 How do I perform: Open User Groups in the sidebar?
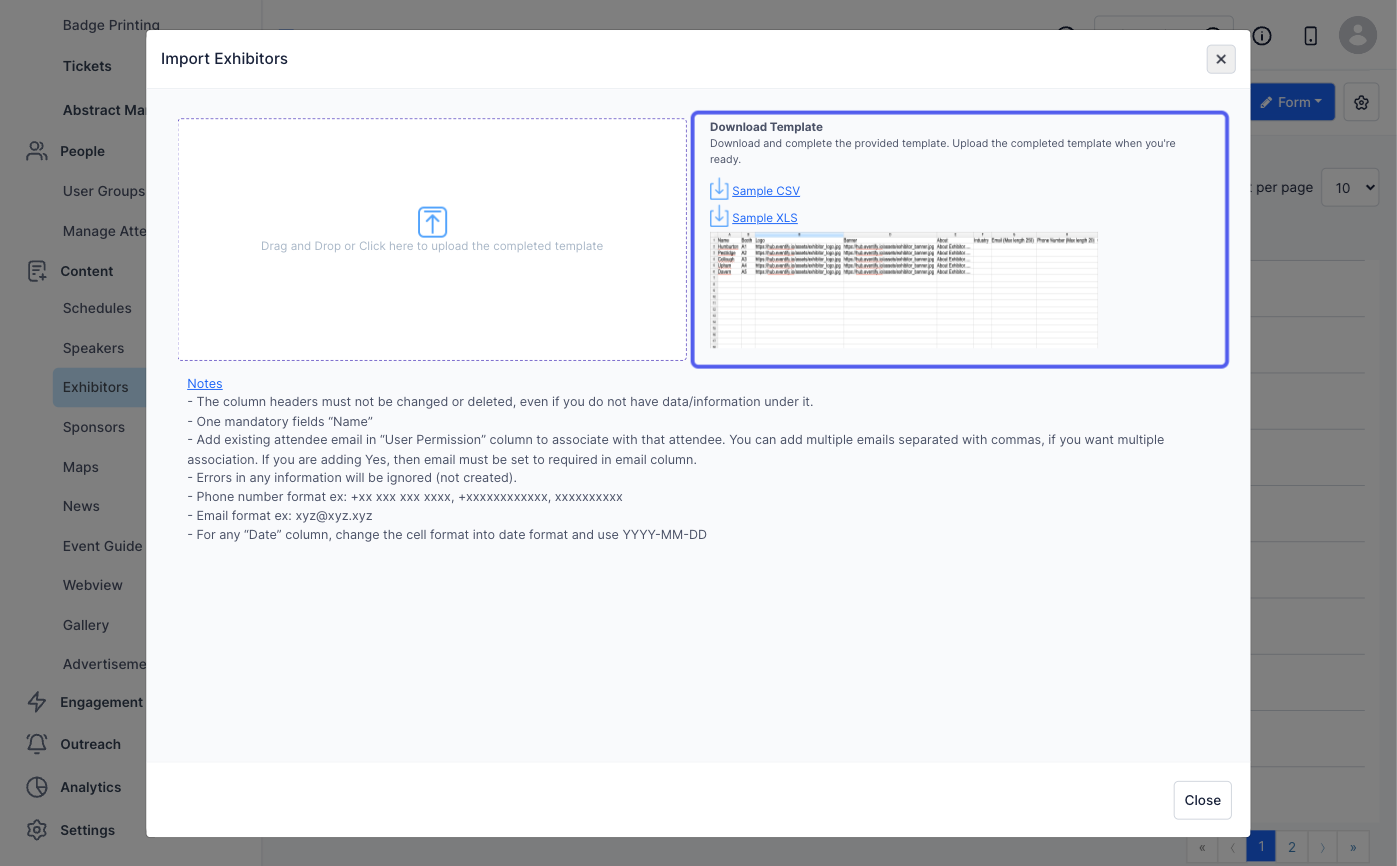(103, 191)
